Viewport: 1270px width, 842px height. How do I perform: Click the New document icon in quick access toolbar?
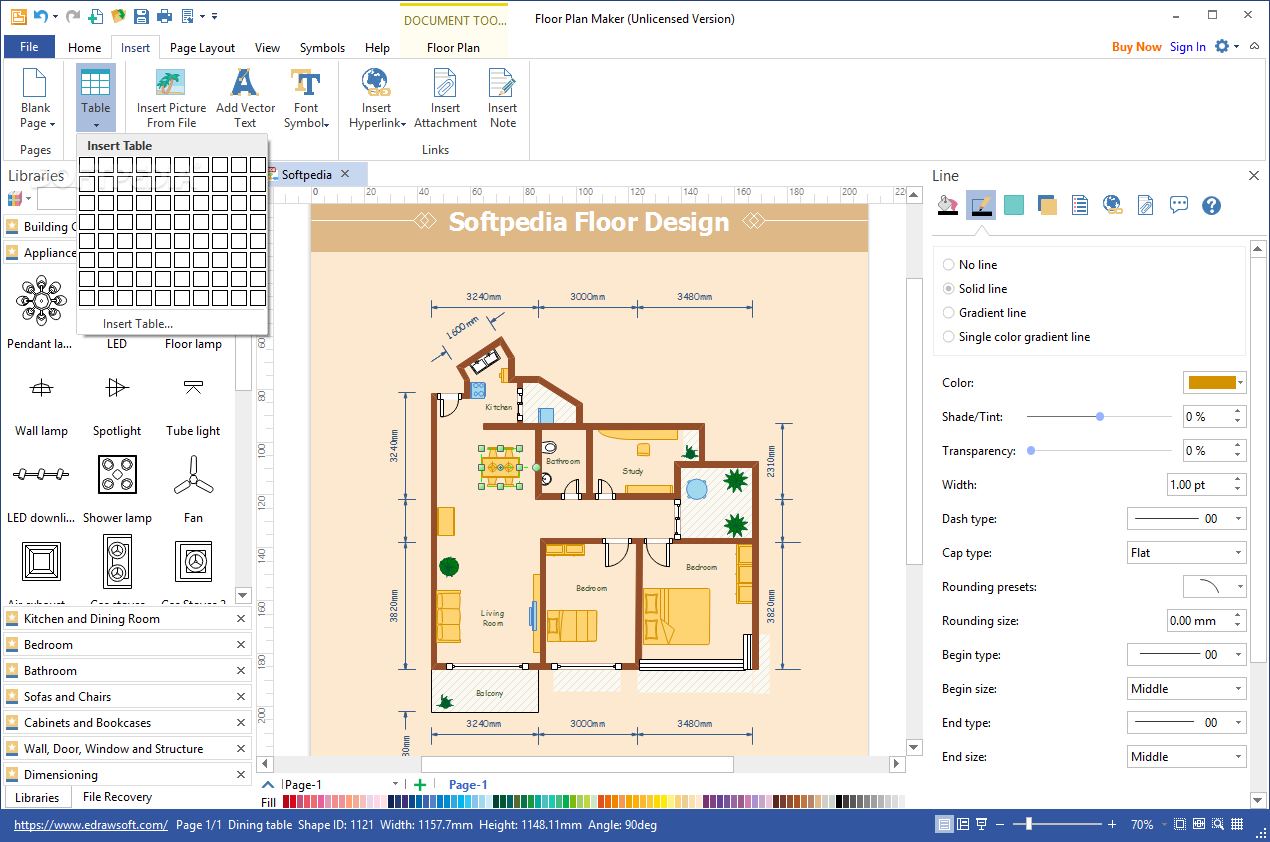coord(96,17)
